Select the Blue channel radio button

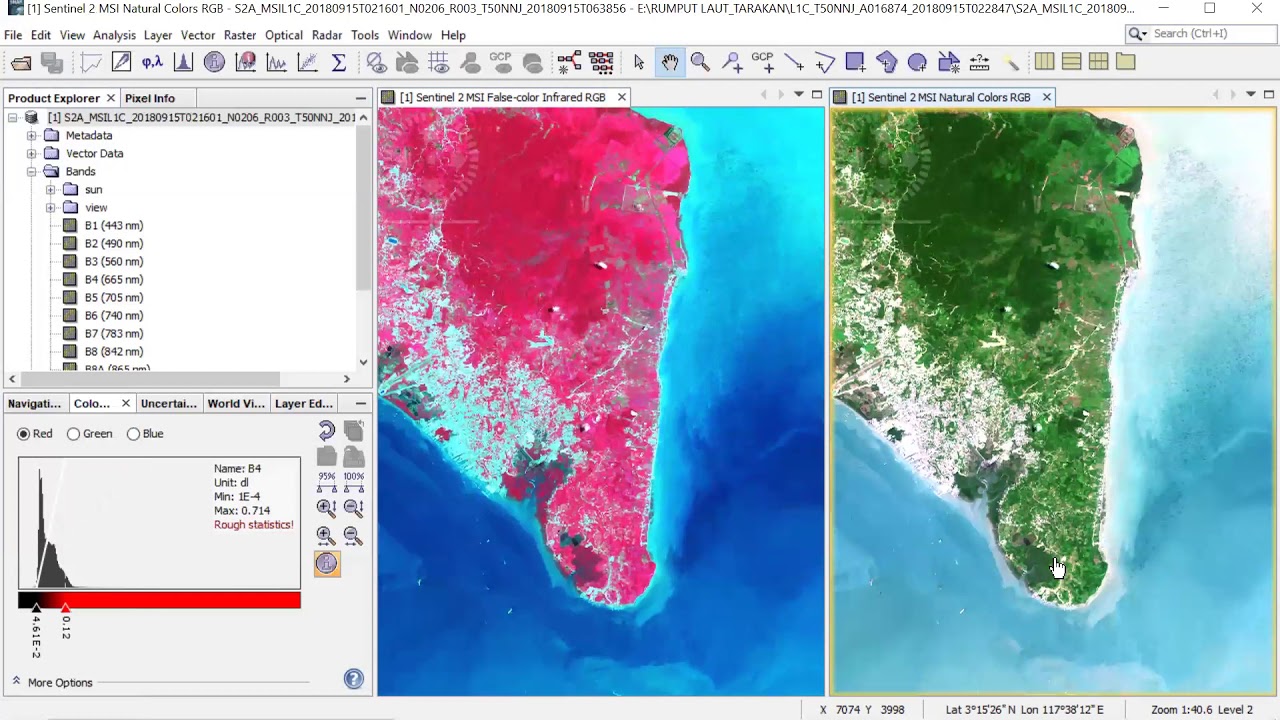(x=133, y=434)
